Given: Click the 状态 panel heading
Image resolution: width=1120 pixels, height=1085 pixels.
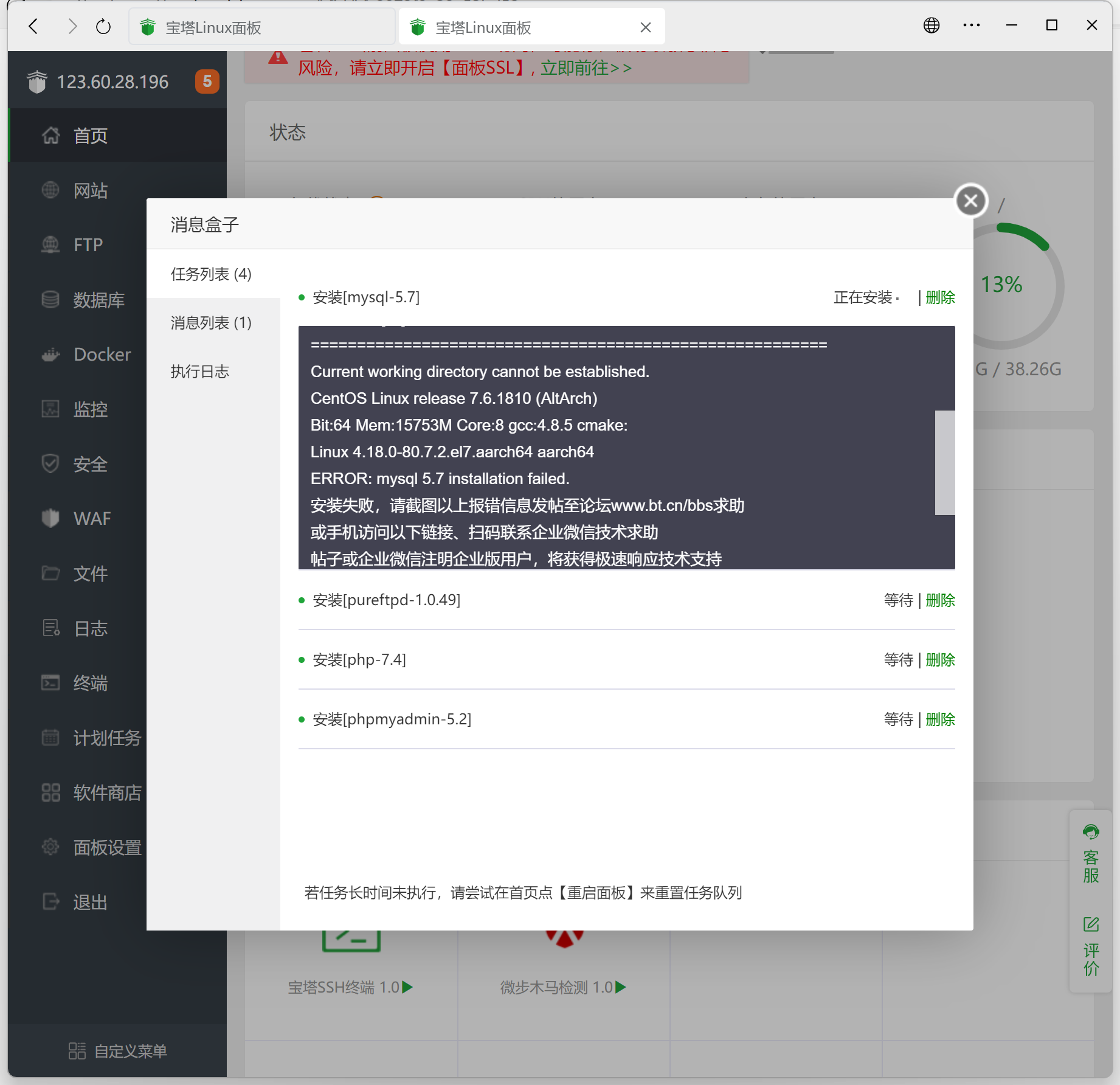Looking at the screenshot, I should click(288, 132).
